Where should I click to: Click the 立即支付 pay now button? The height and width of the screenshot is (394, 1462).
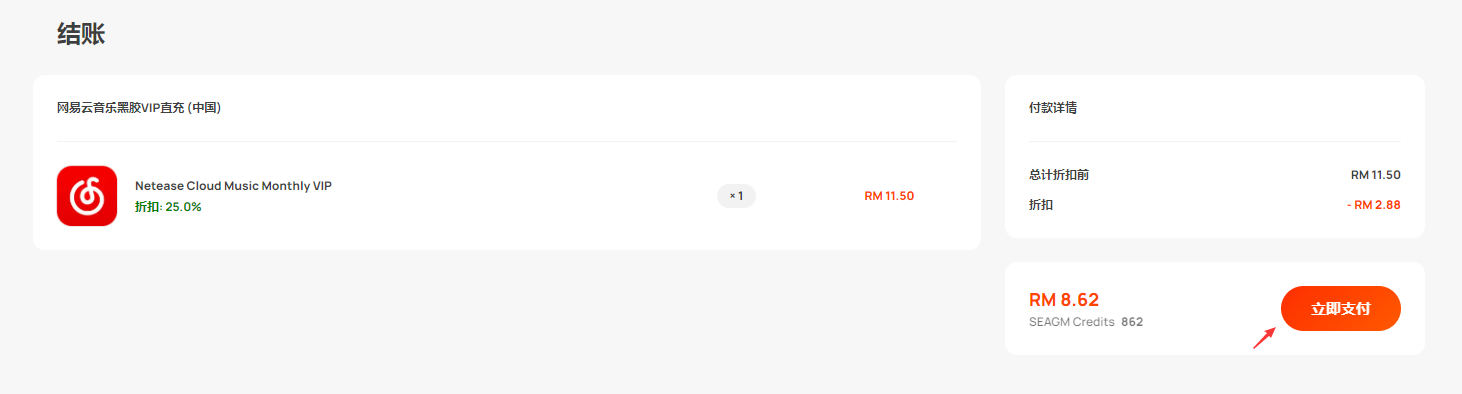(x=1340, y=309)
